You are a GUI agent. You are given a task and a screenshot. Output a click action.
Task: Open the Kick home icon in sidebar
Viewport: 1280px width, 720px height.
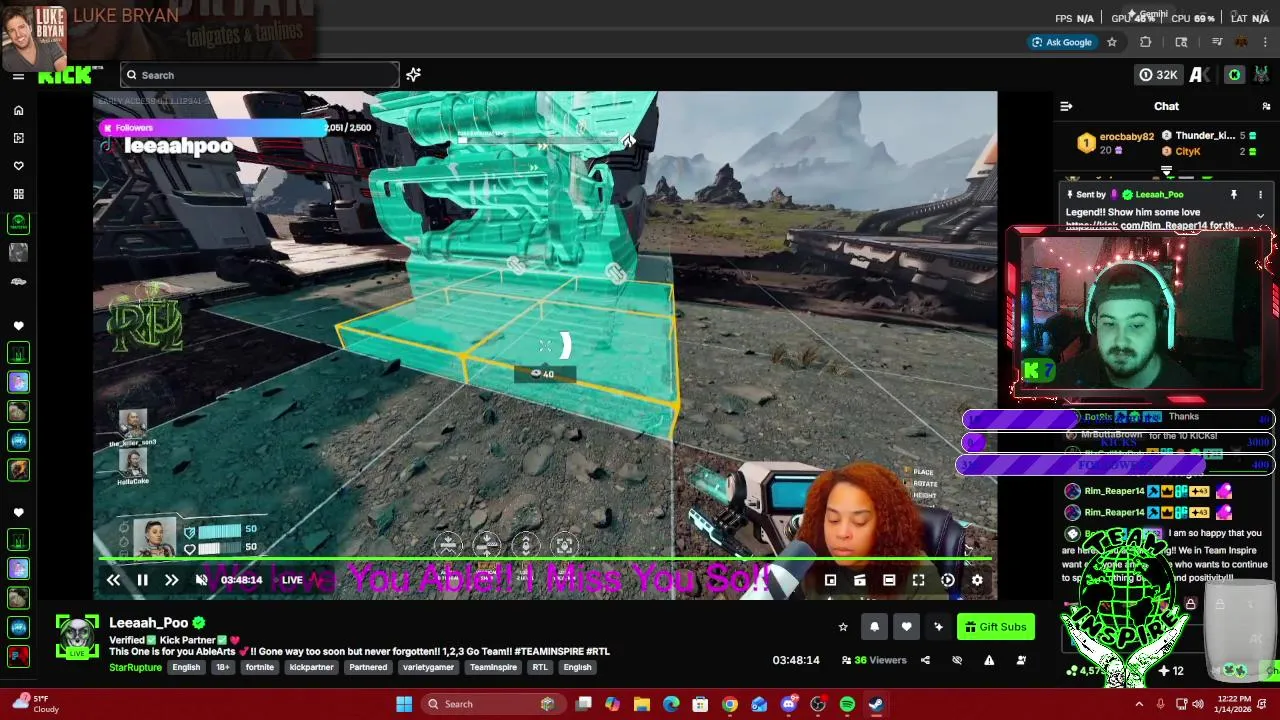[18, 110]
